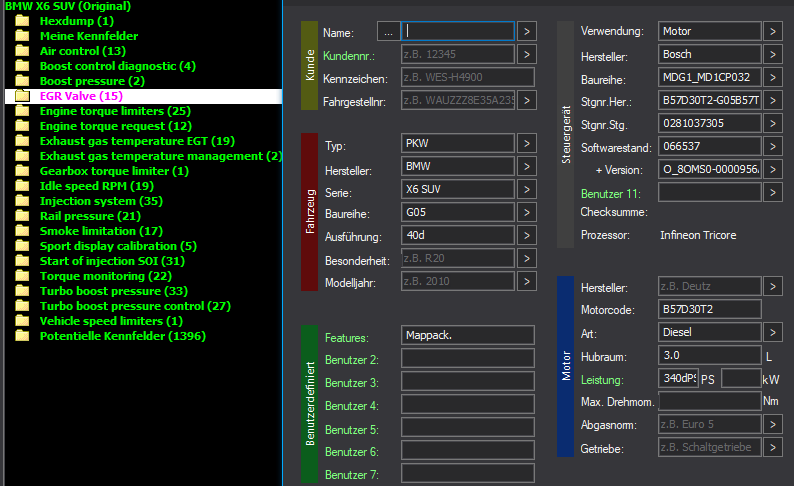This screenshot has width=794, height=486.
Task: Open the arrow beside Baureihe MDG1_MD1CP032
Action: [773, 77]
